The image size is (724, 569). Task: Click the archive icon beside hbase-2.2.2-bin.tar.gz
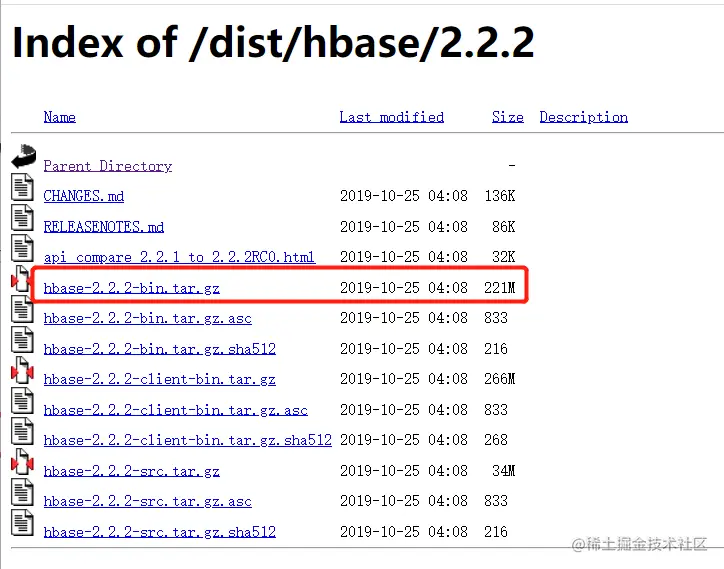point(21,278)
